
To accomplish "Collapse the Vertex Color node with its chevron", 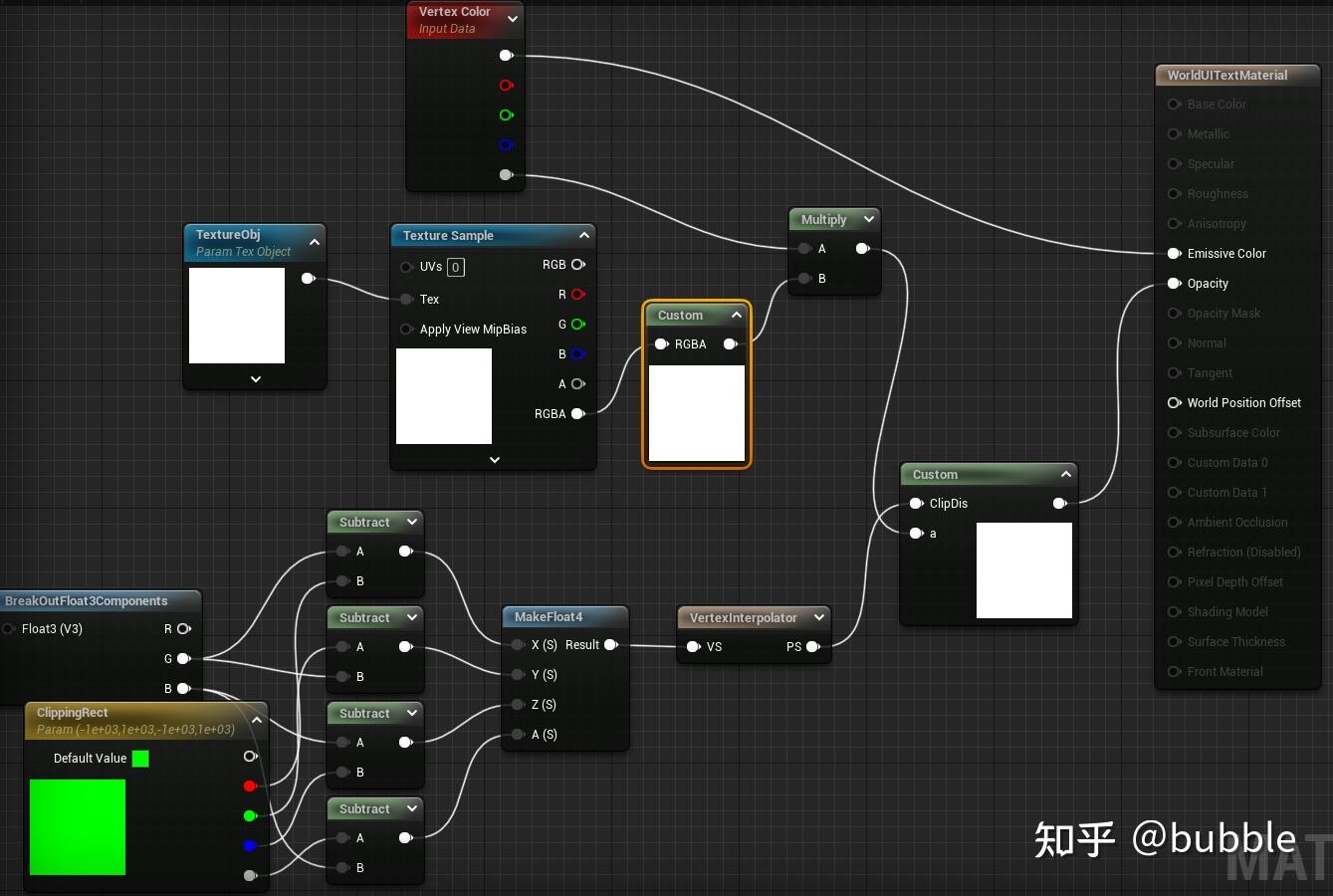I will [513, 19].
